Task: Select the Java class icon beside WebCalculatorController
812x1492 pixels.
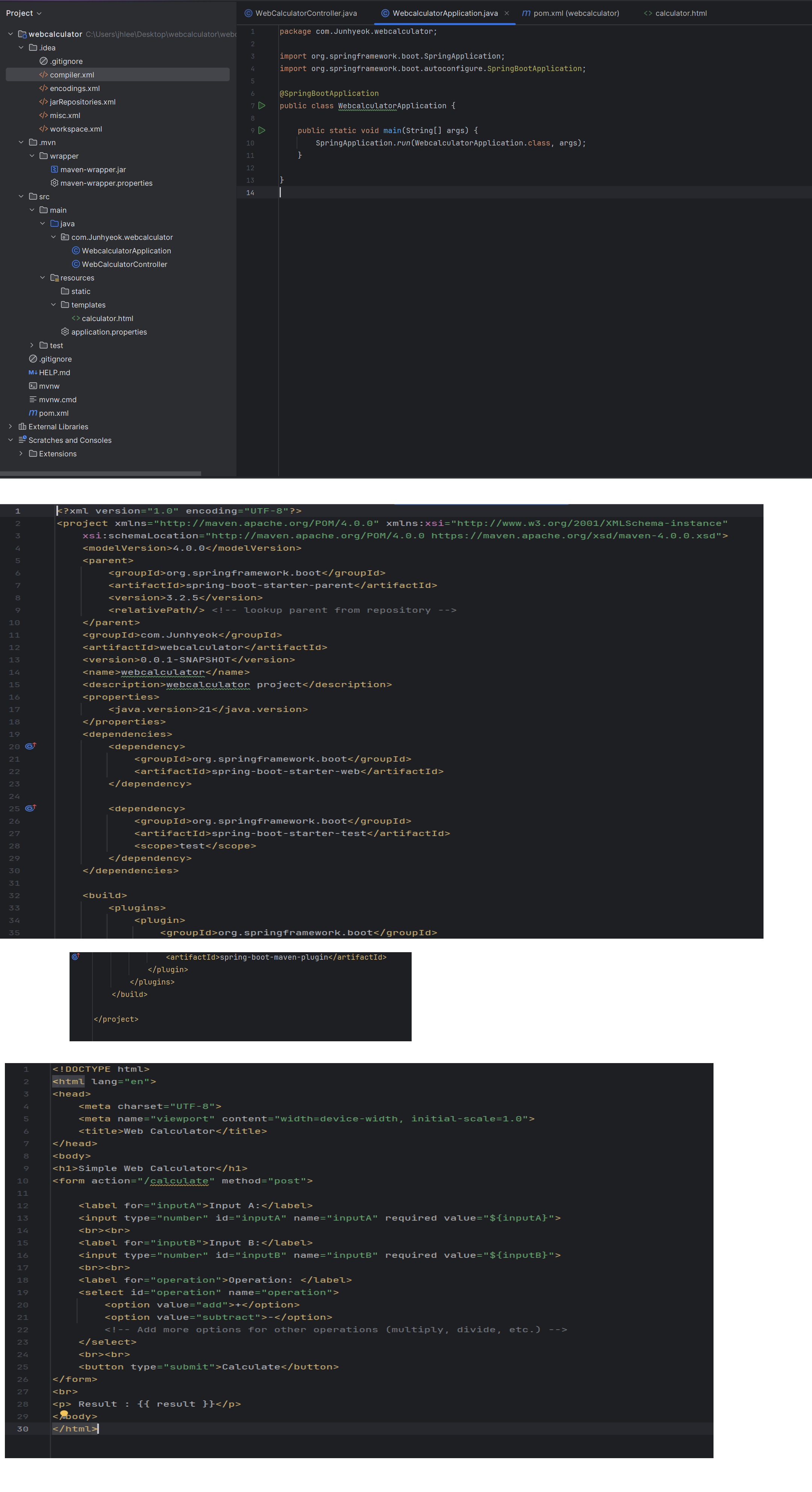Action: coord(76,264)
